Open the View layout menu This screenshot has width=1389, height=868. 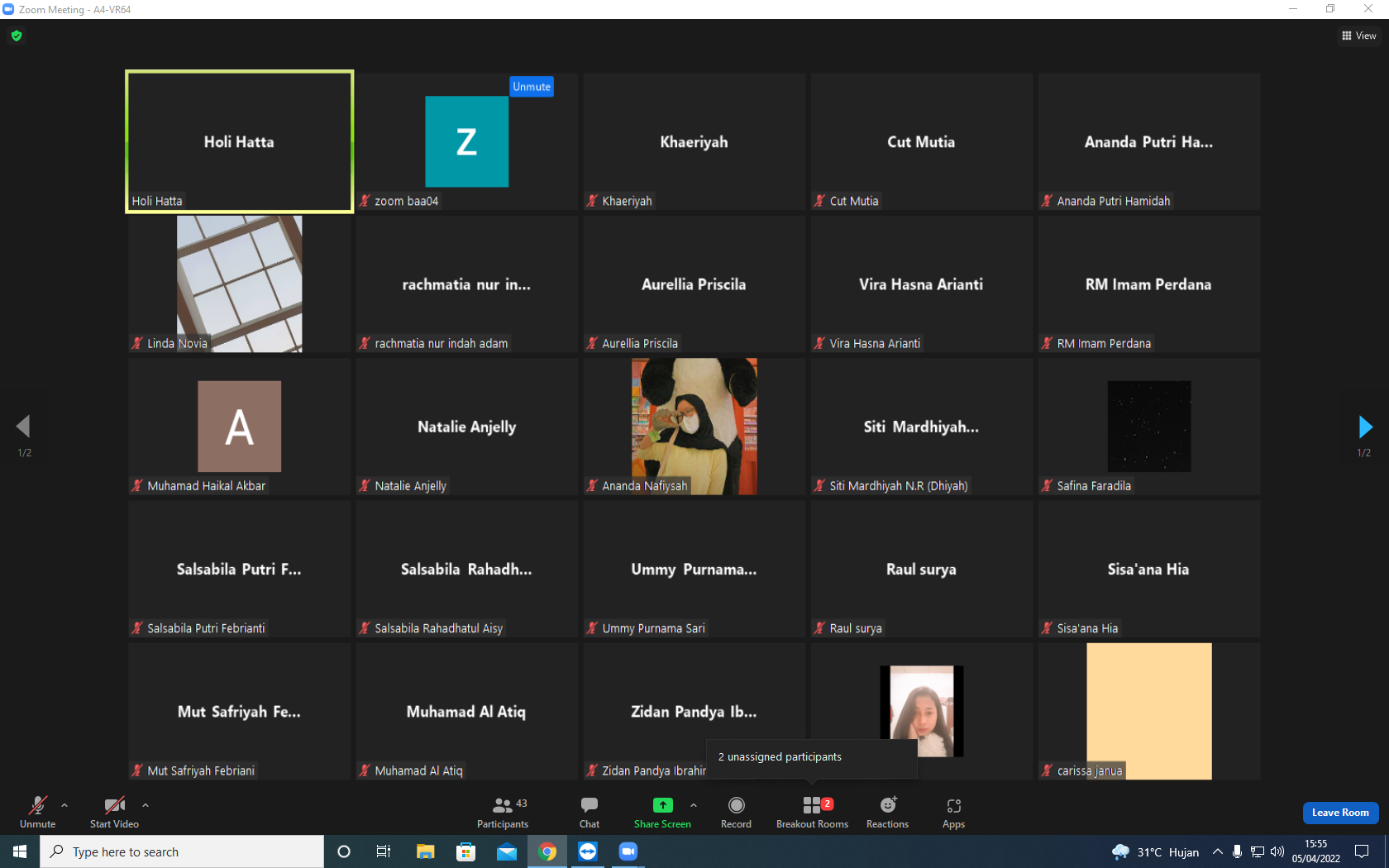point(1358,36)
